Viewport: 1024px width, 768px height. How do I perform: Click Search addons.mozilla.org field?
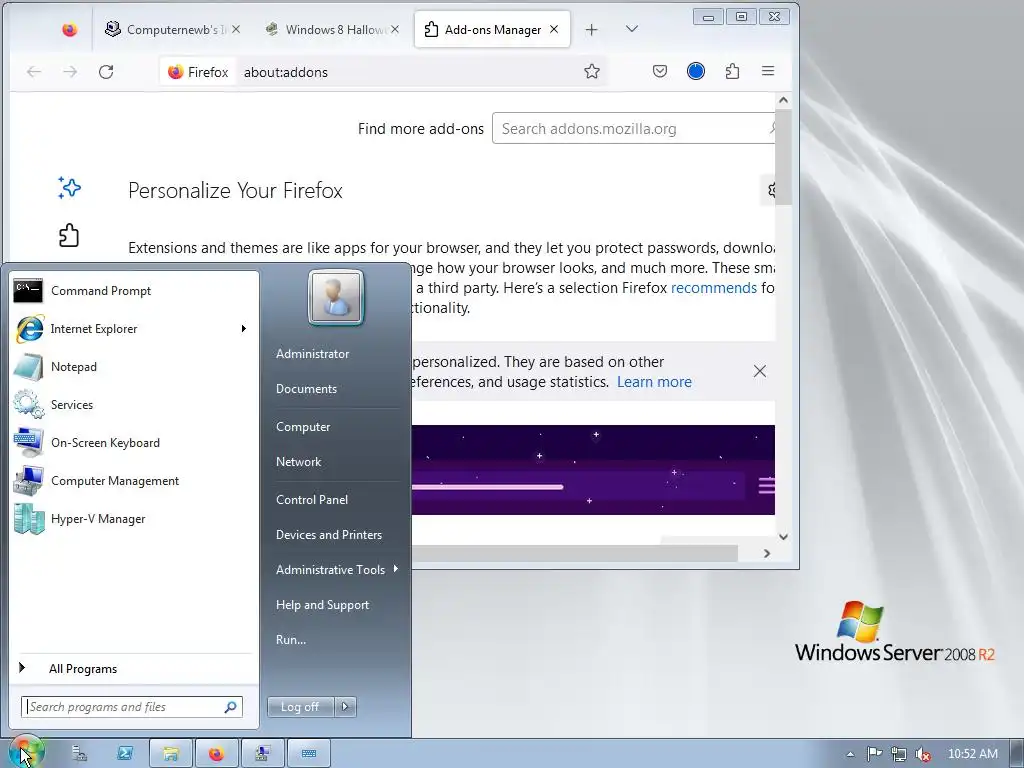(x=633, y=129)
